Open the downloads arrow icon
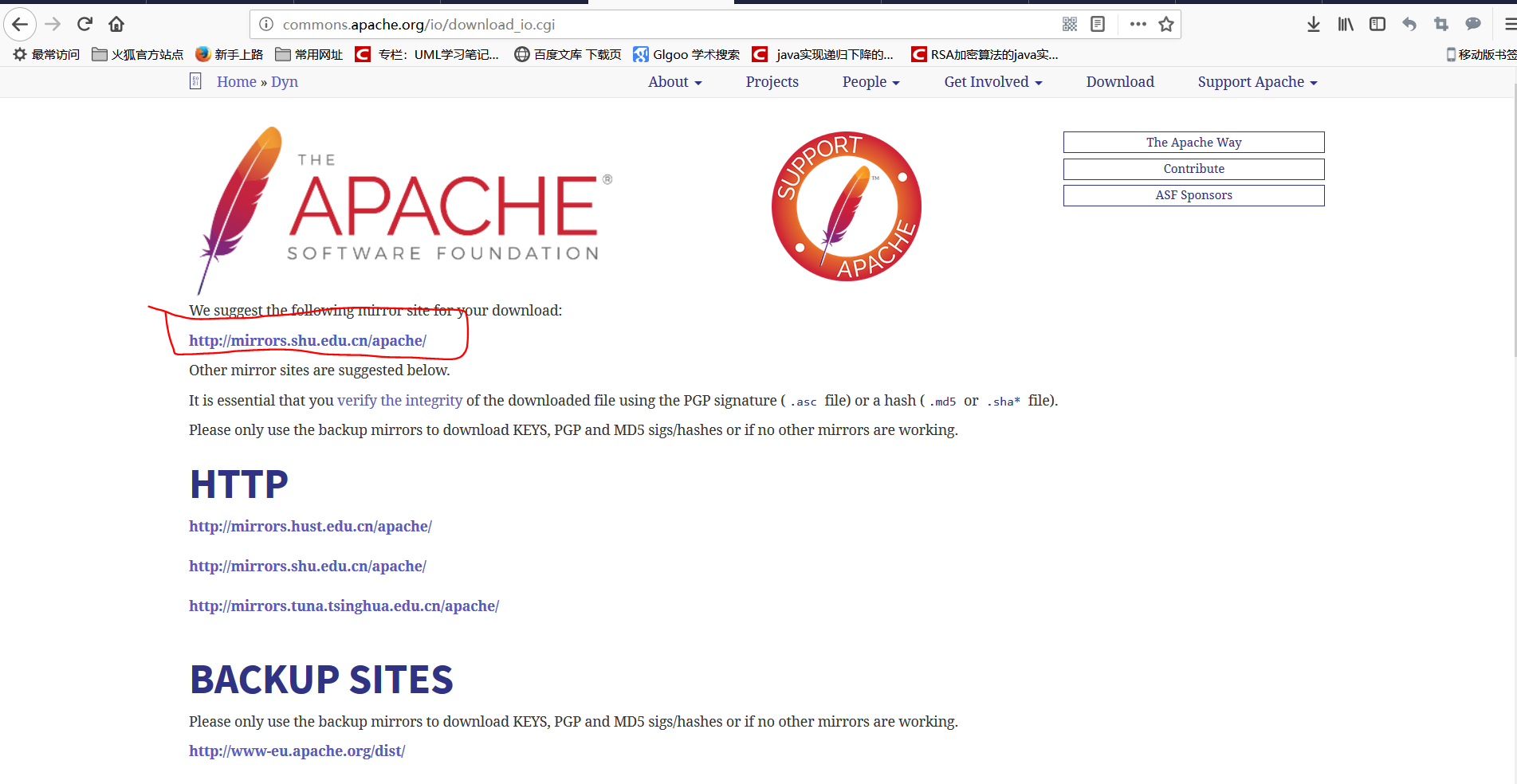Image resolution: width=1517 pixels, height=784 pixels. click(1314, 24)
